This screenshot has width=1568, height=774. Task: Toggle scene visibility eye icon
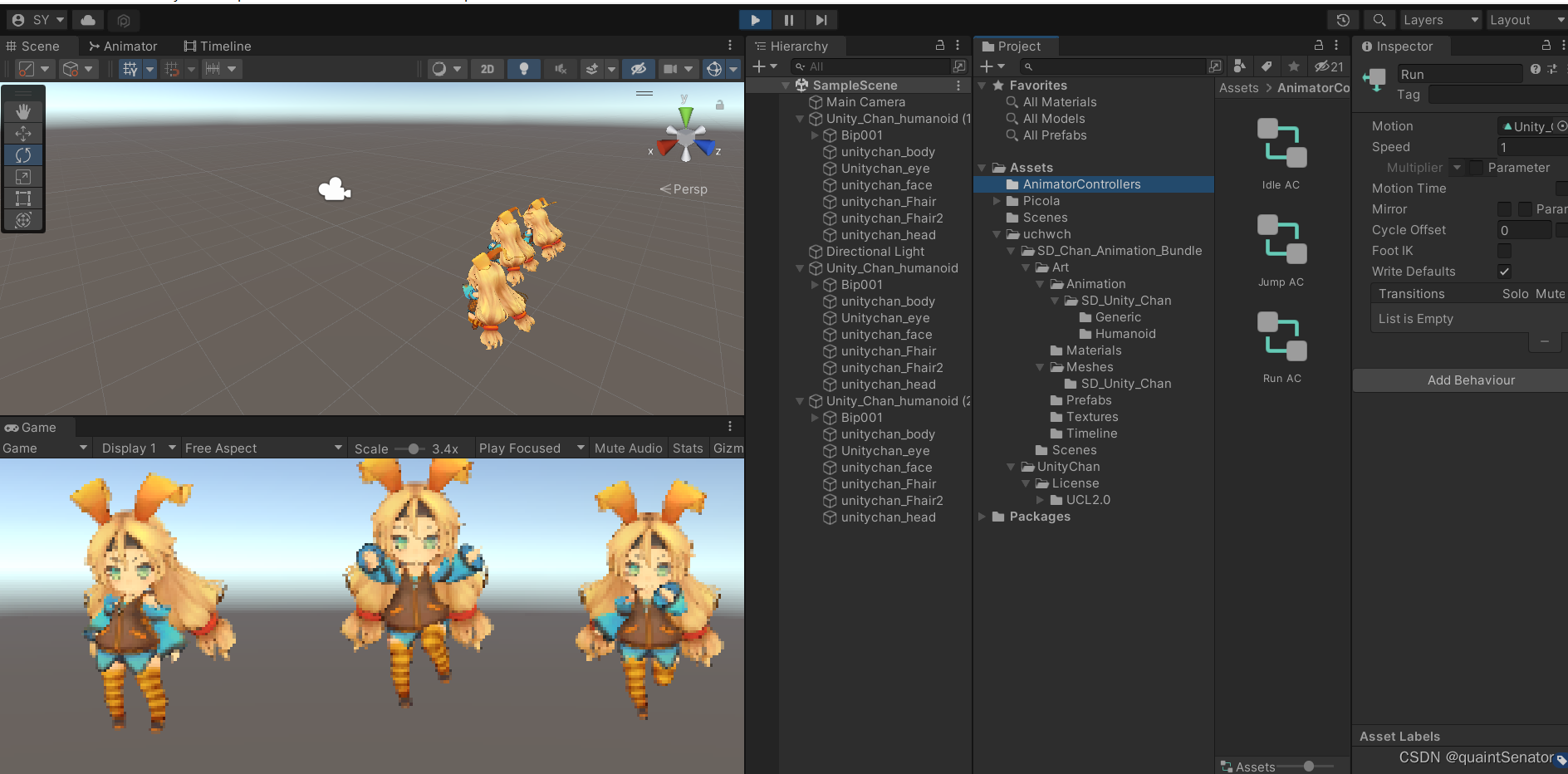(x=638, y=69)
